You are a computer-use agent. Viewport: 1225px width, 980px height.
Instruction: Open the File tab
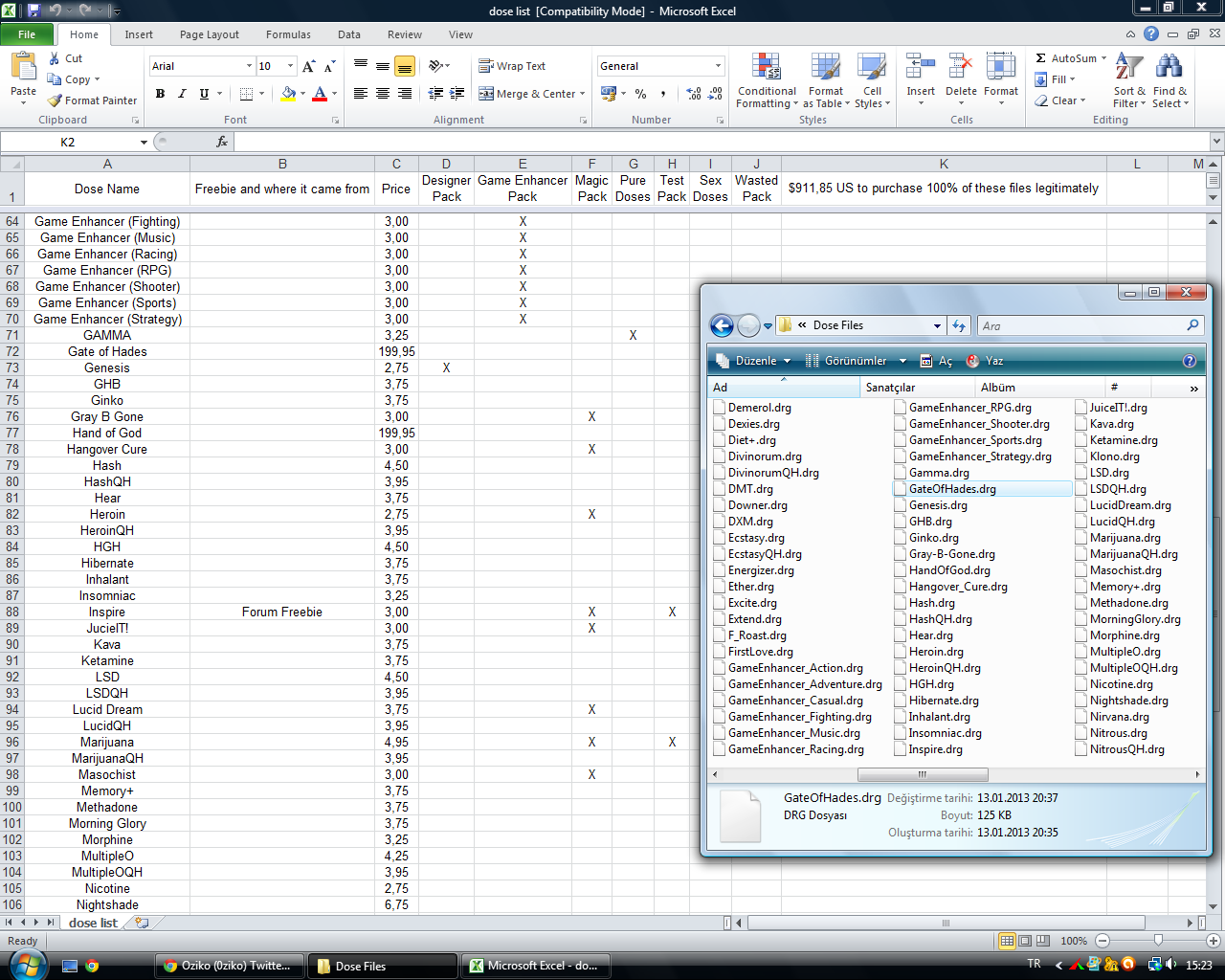27,34
